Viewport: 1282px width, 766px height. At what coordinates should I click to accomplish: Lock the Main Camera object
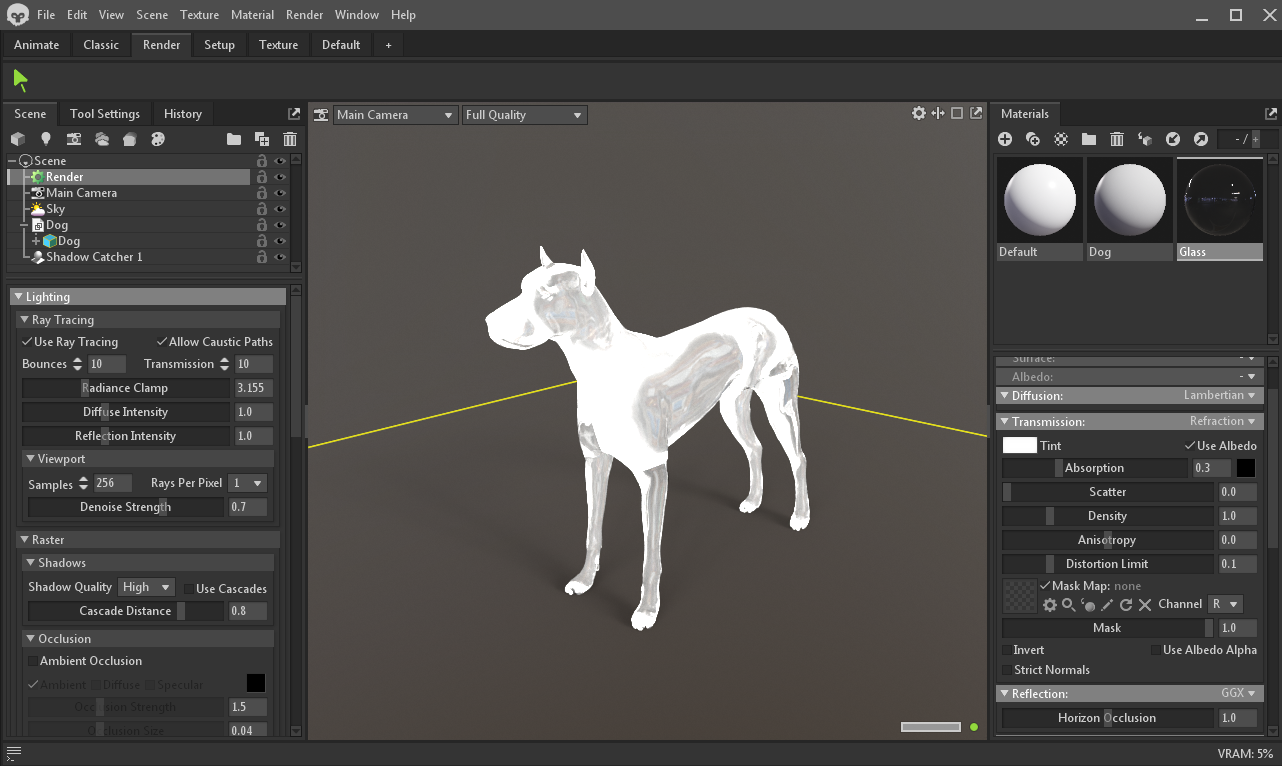pyautogui.click(x=262, y=193)
